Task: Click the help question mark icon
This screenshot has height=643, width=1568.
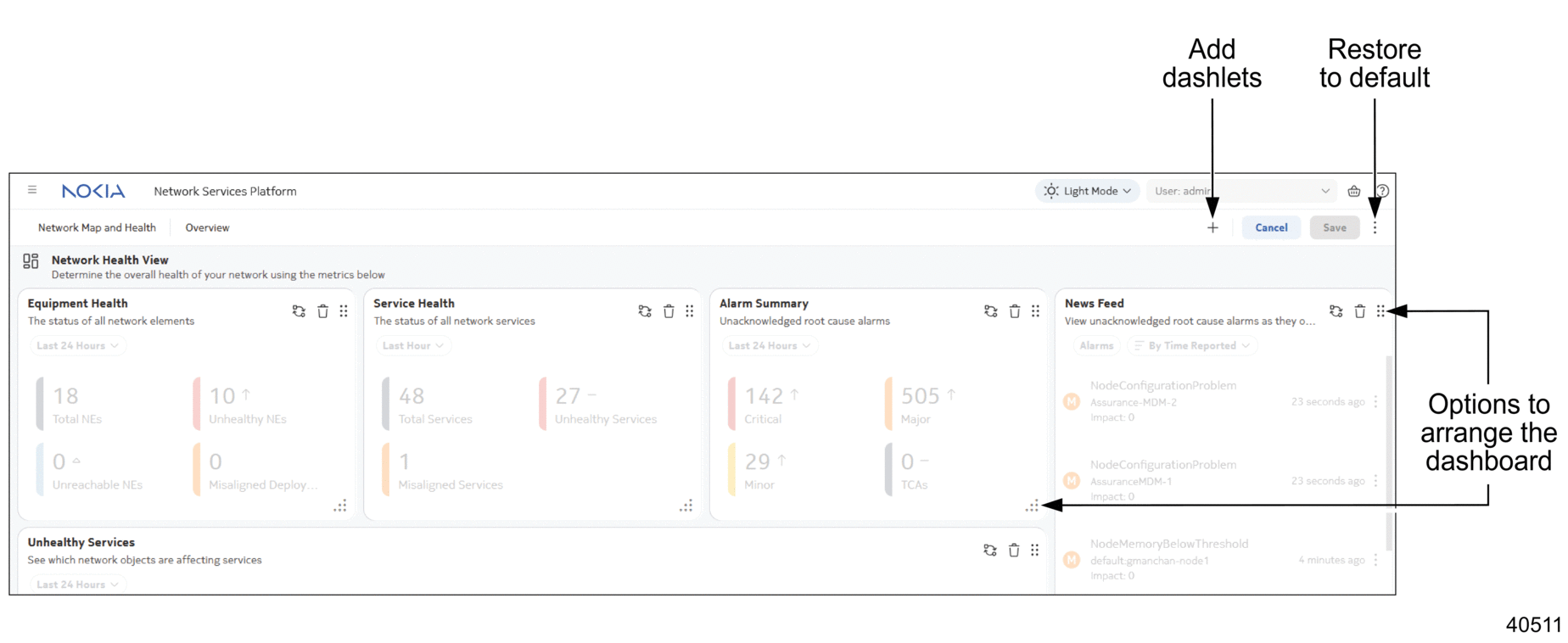Action: pyautogui.click(x=1382, y=191)
